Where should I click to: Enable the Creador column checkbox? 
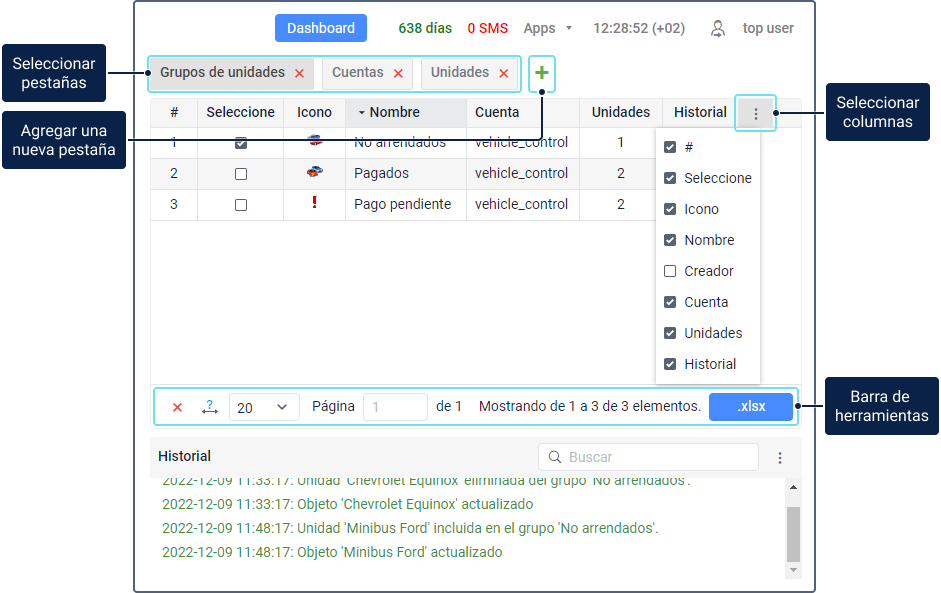(670, 271)
